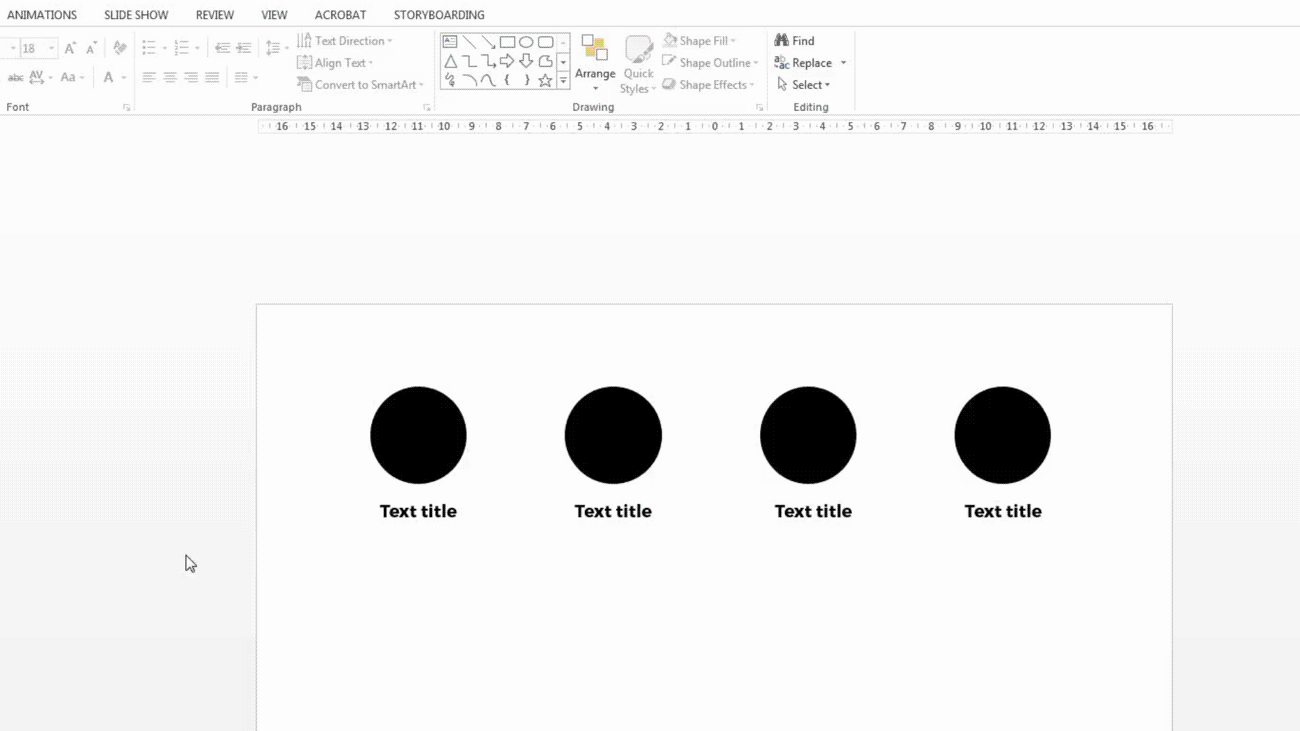The height and width of the screenshot is (731, 1300).
Task: Toggle strikethrough text formatting
Action: 15,77
